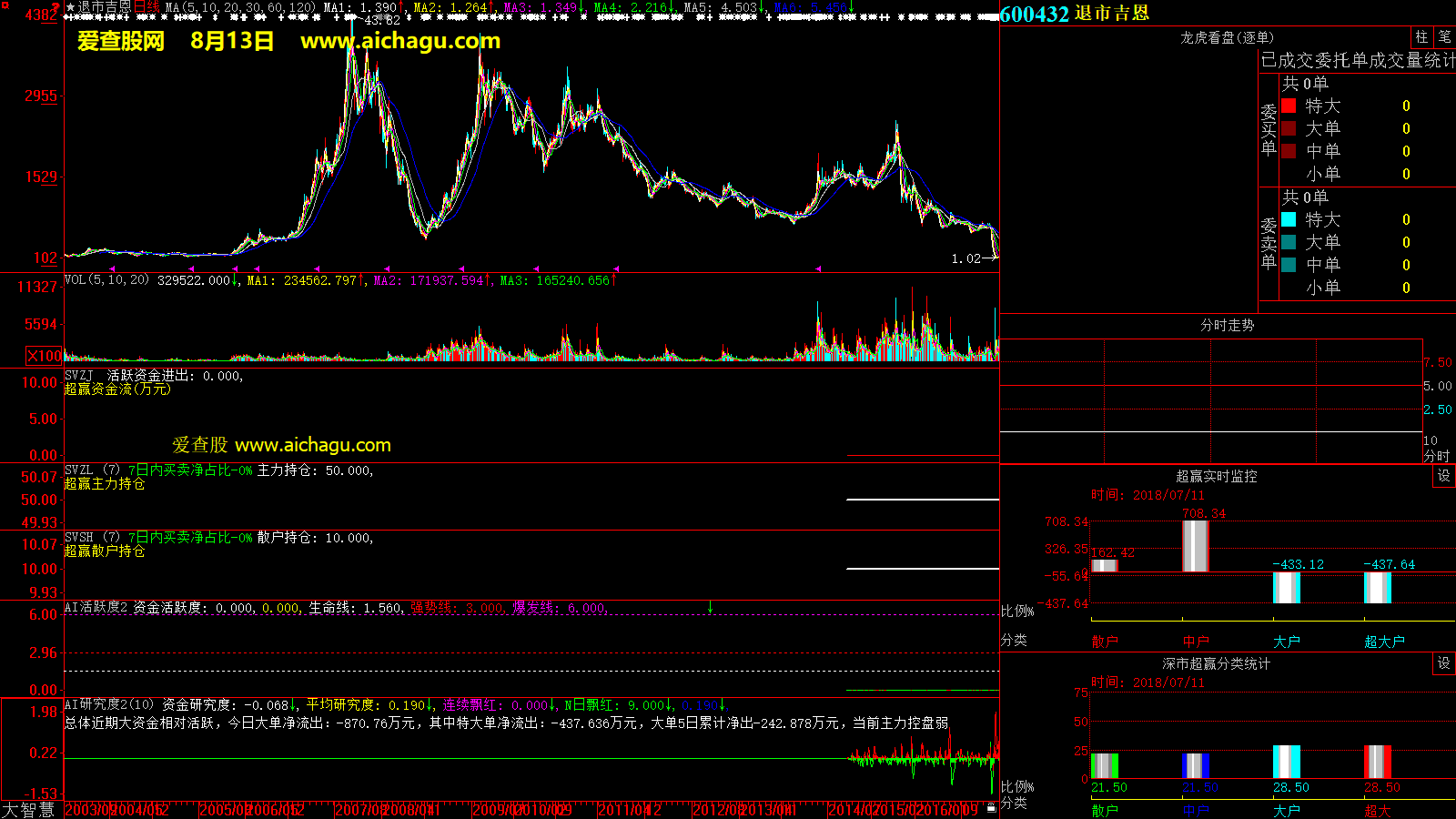Click the 中户 bar in 超赢实时监控

pyautogui.click(x=1195, y=546)
